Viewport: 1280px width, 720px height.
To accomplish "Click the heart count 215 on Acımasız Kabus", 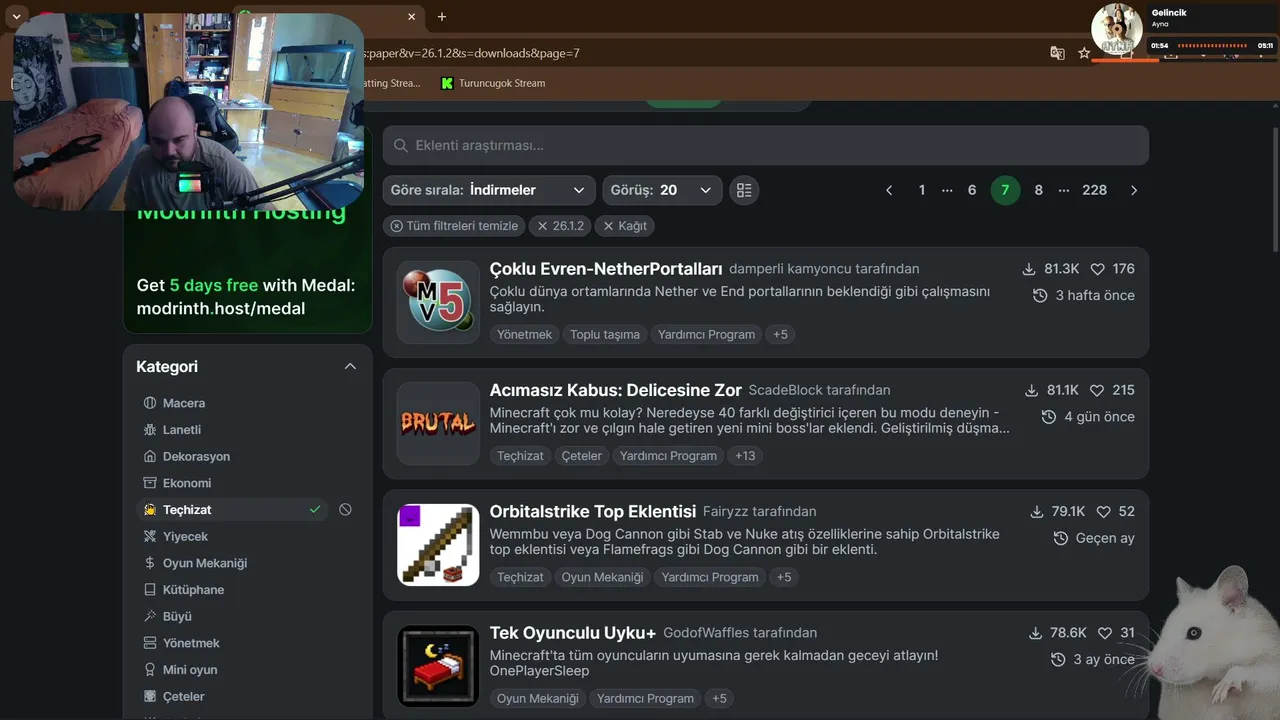I will pyautogui.click(x=1112, y=390).
